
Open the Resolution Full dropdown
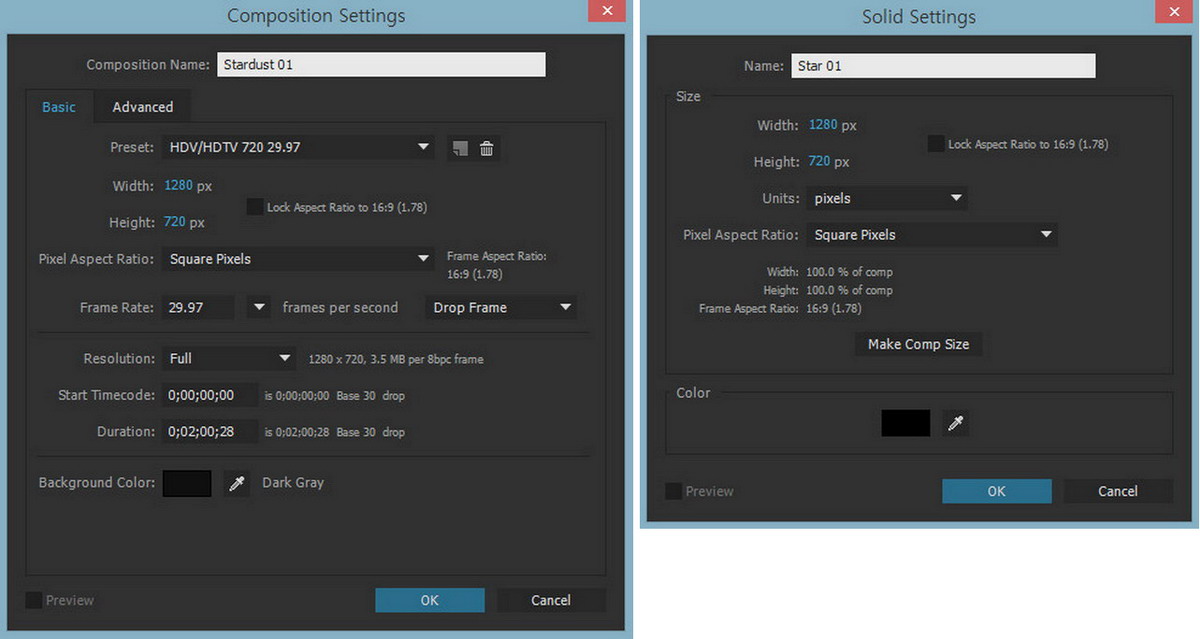(x=227, y=358)
